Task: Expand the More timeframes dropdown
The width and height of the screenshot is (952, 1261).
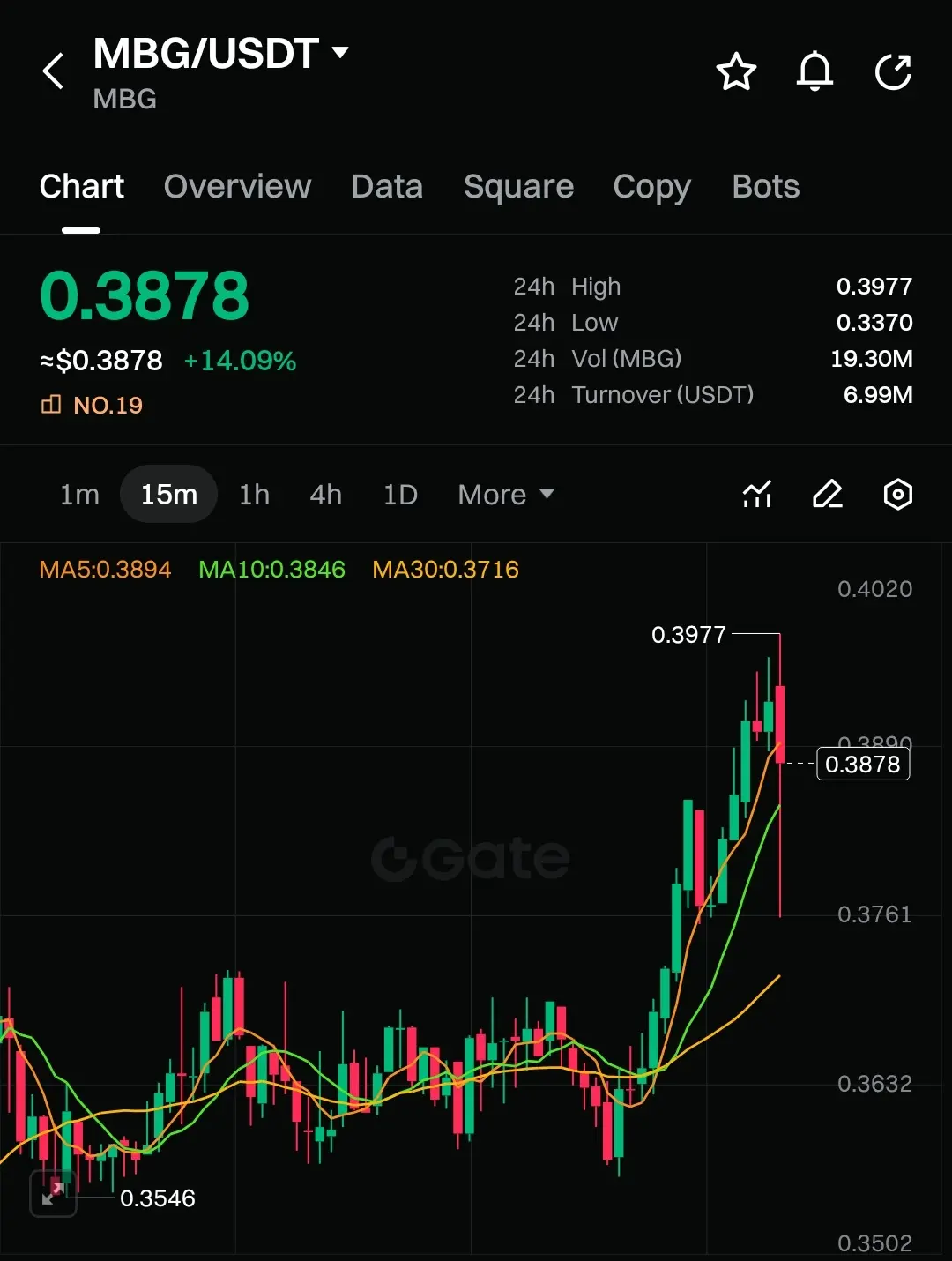Action: tap(506, 495)
